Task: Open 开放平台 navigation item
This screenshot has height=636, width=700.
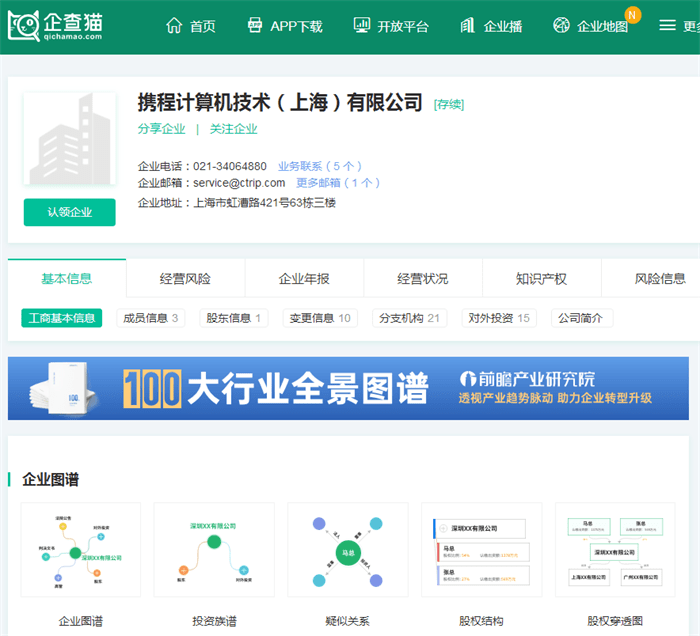Action: (x=403, y=26)
